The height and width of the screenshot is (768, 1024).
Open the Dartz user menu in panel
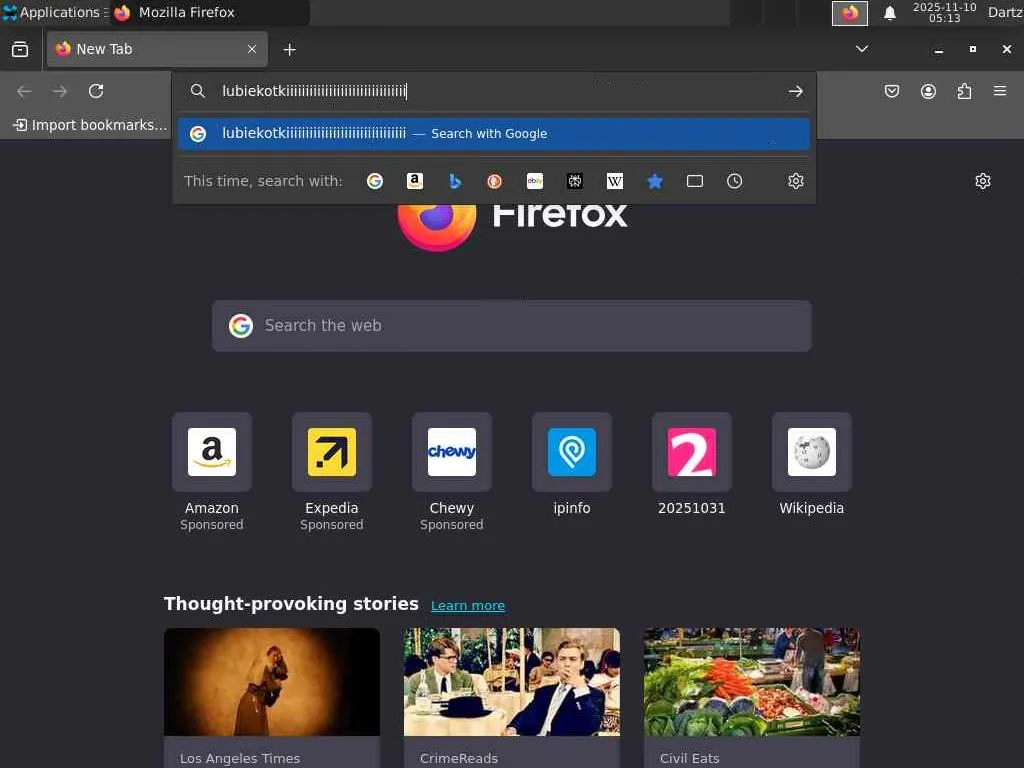pos(1005,12)
